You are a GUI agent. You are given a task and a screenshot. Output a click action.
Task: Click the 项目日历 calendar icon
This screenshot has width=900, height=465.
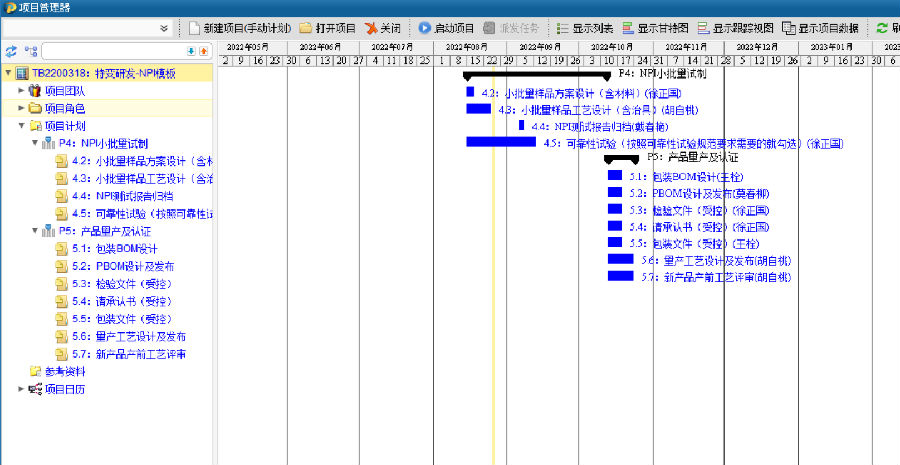pos(35,389)
